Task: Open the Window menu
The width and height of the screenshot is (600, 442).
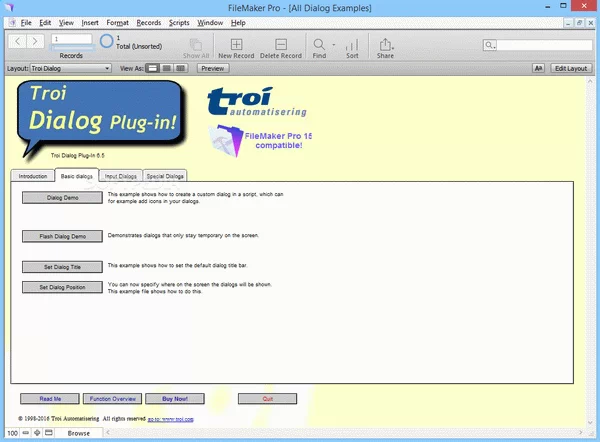Action: [210, 23]
